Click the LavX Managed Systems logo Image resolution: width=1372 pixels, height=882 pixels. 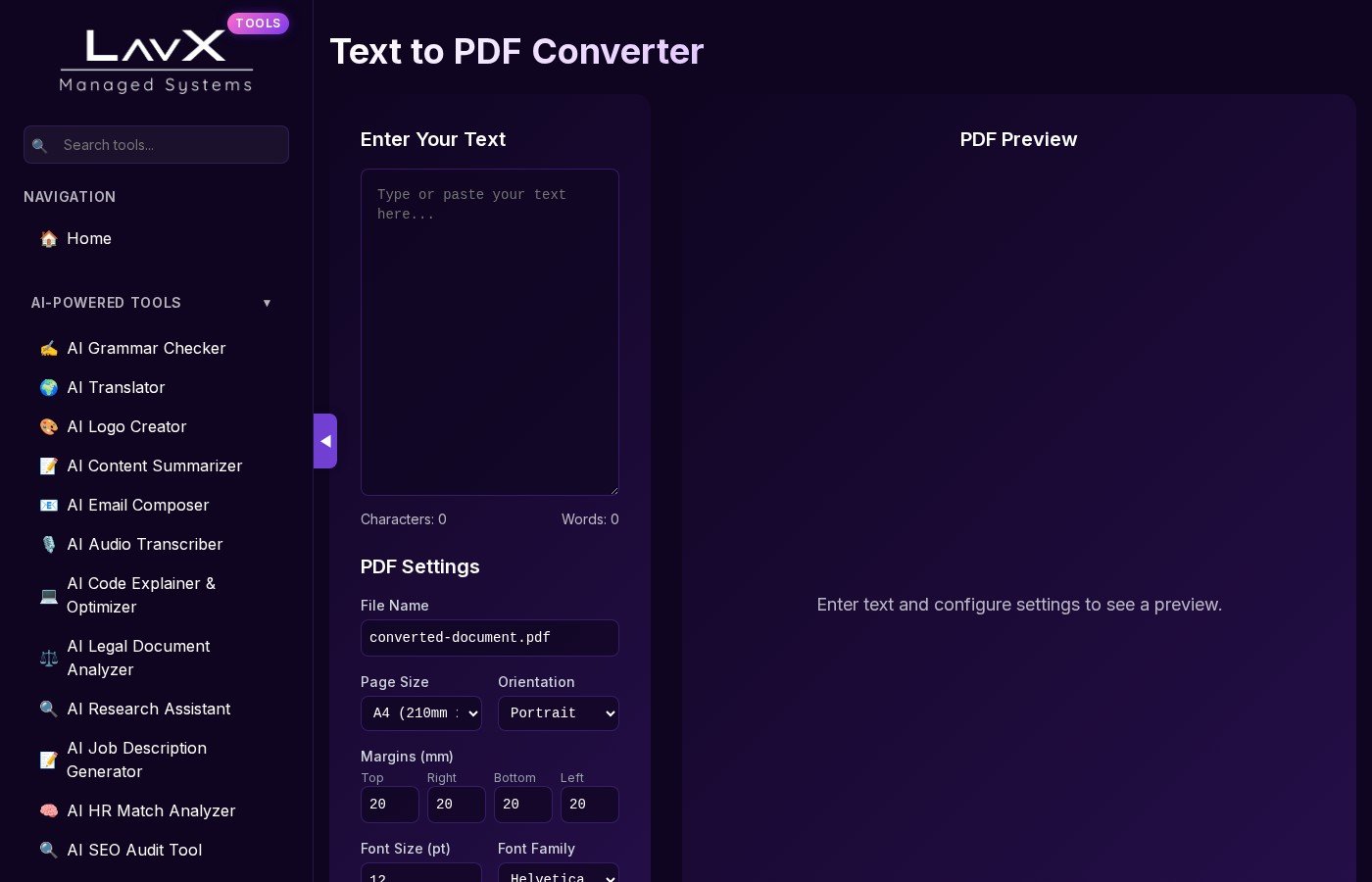pos(156,61)
